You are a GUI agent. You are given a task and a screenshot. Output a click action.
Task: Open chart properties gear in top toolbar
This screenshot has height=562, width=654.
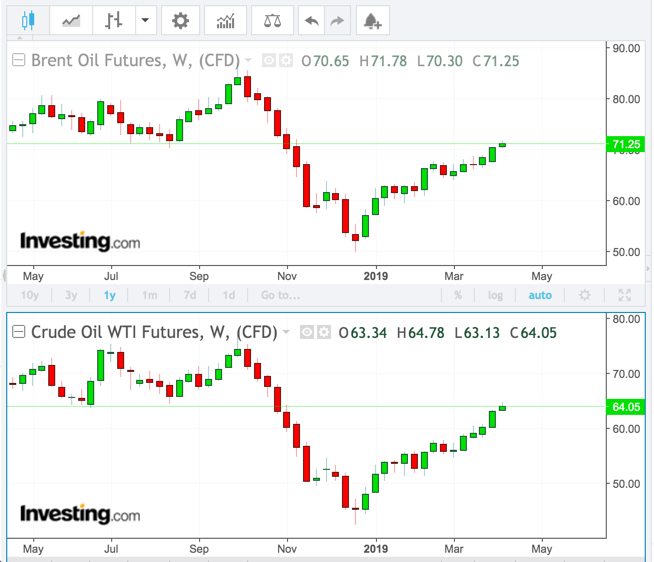180,20
